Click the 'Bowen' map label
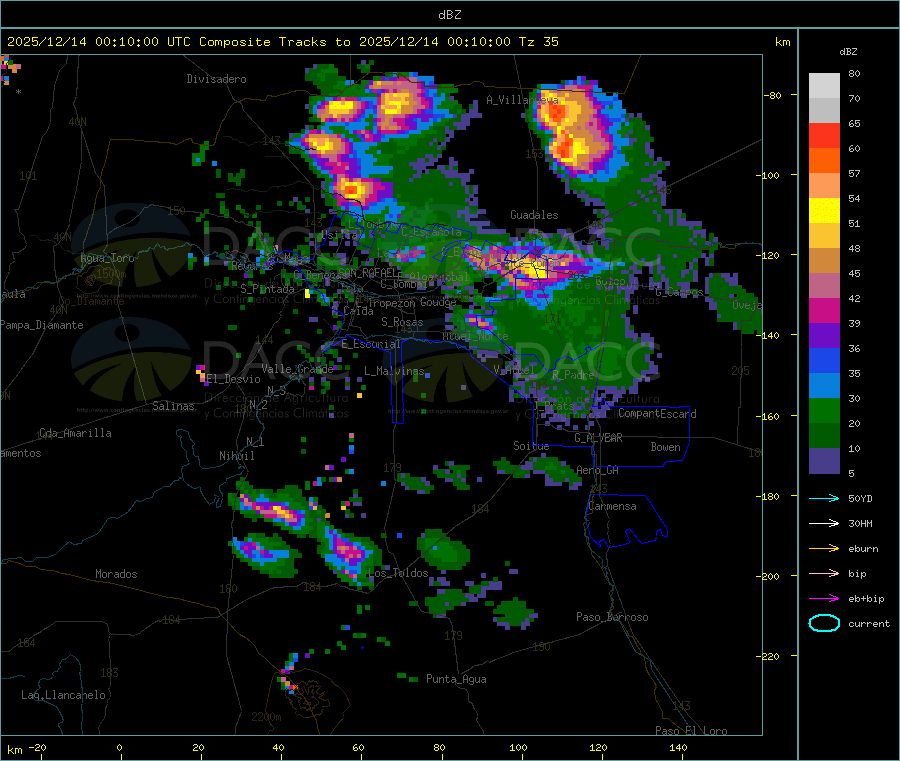Screen dimensions: 900x761 (x=666, y=447)
